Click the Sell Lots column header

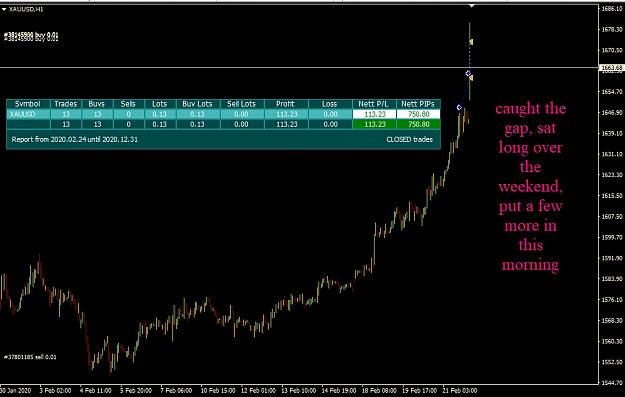pos(241,104)
